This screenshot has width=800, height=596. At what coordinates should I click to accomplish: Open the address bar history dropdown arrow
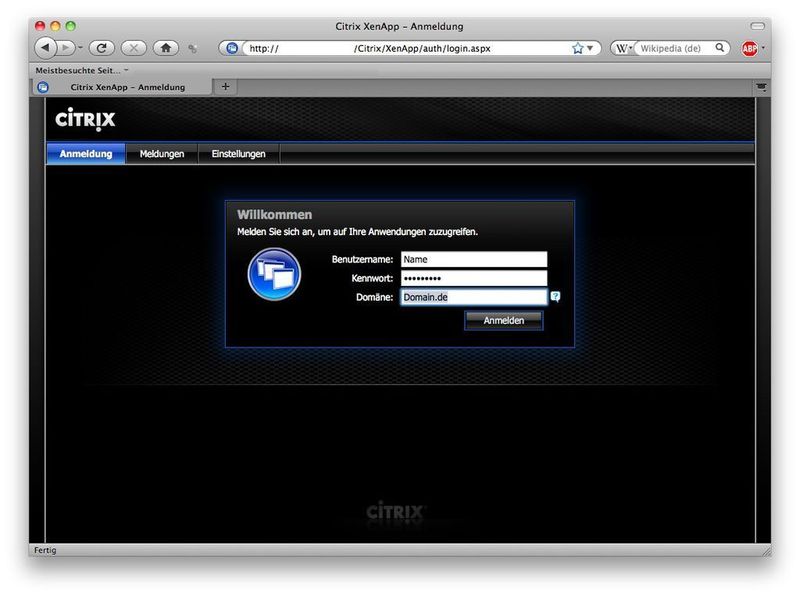pos(590,48)
